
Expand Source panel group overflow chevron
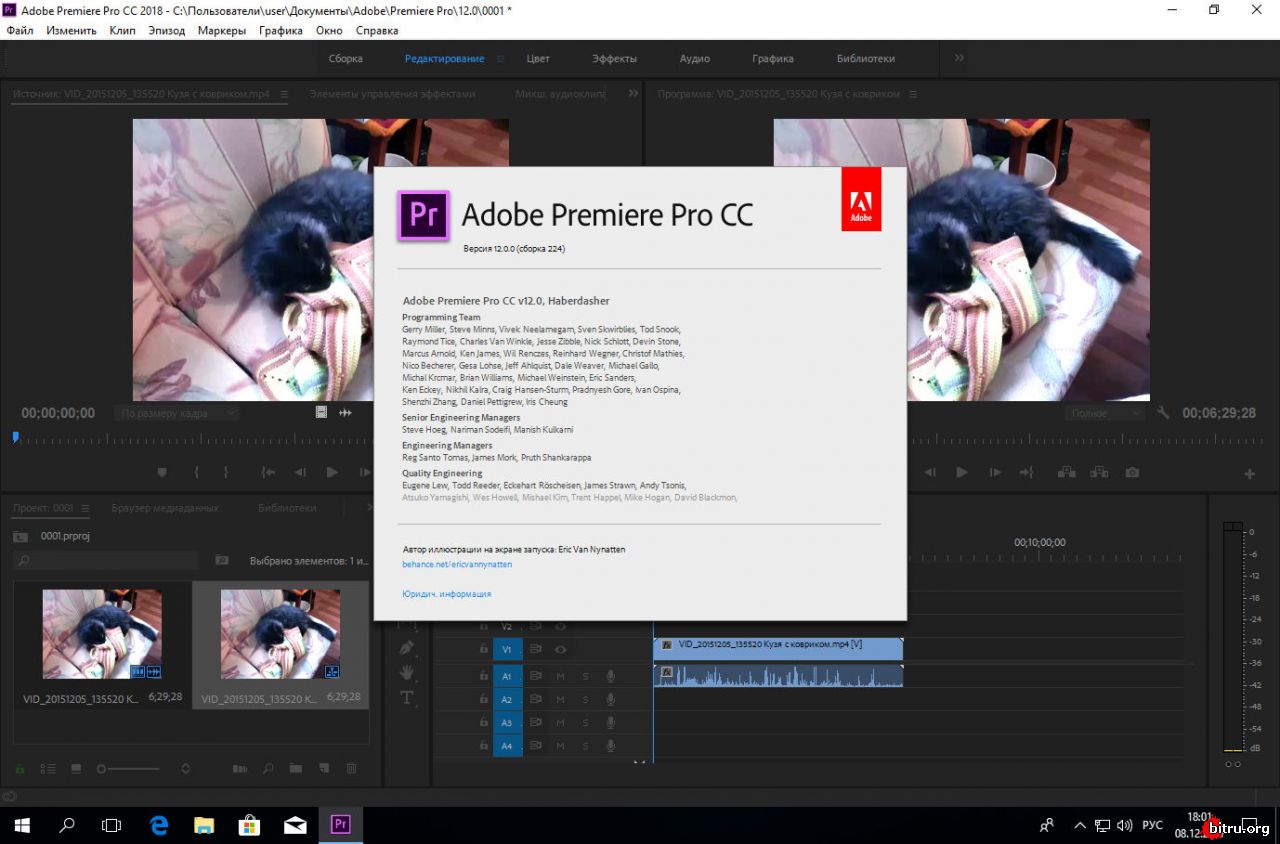pyautogui.click(x=632, y=93)
